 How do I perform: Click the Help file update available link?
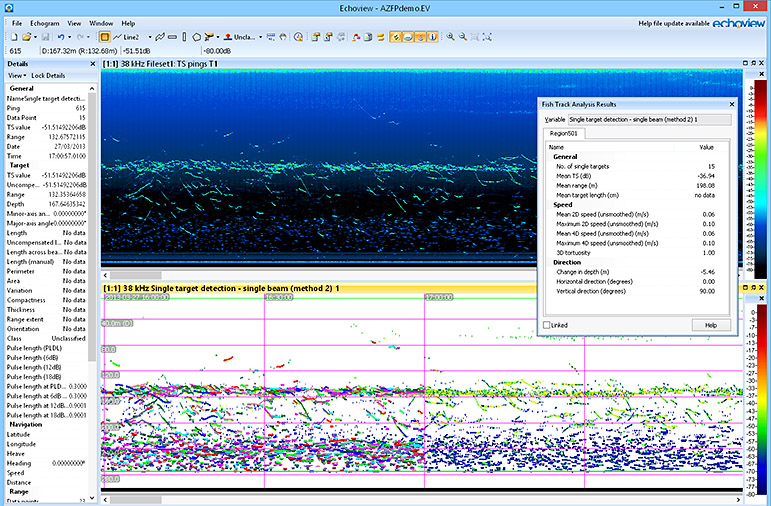[x=674, y=23]
